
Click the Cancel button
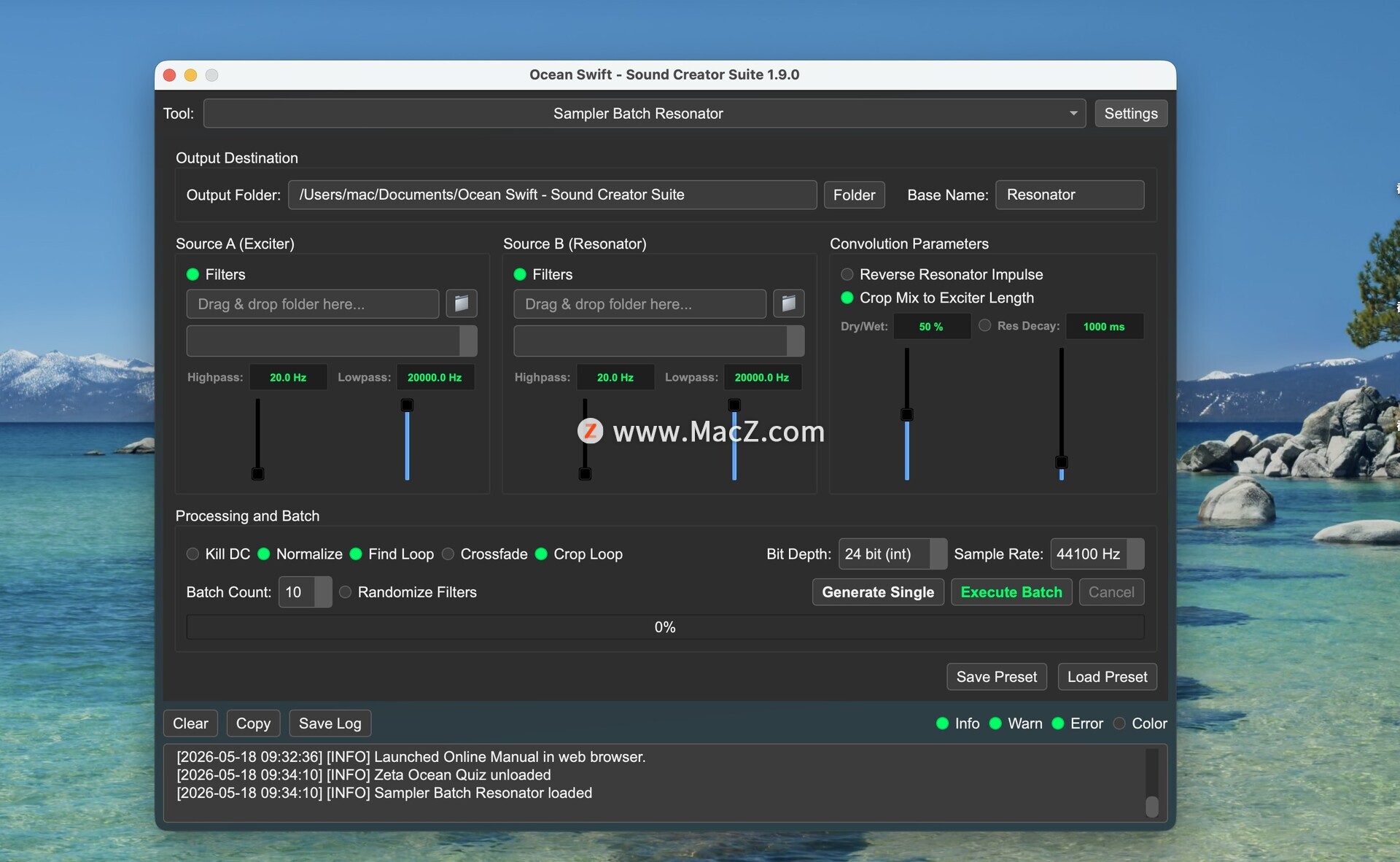[1111, 592]
